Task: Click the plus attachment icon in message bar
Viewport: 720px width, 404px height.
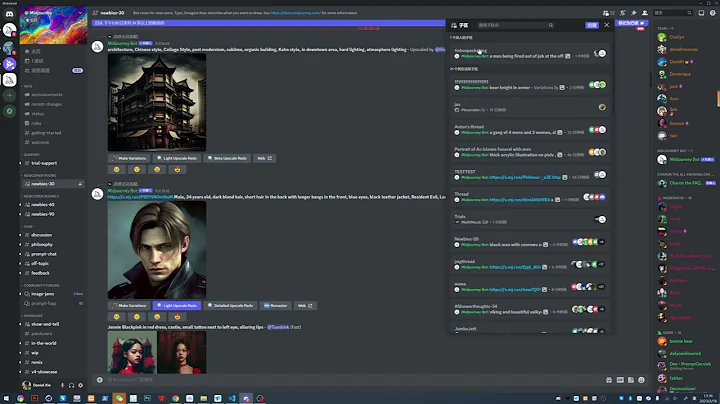Action: 100,380
